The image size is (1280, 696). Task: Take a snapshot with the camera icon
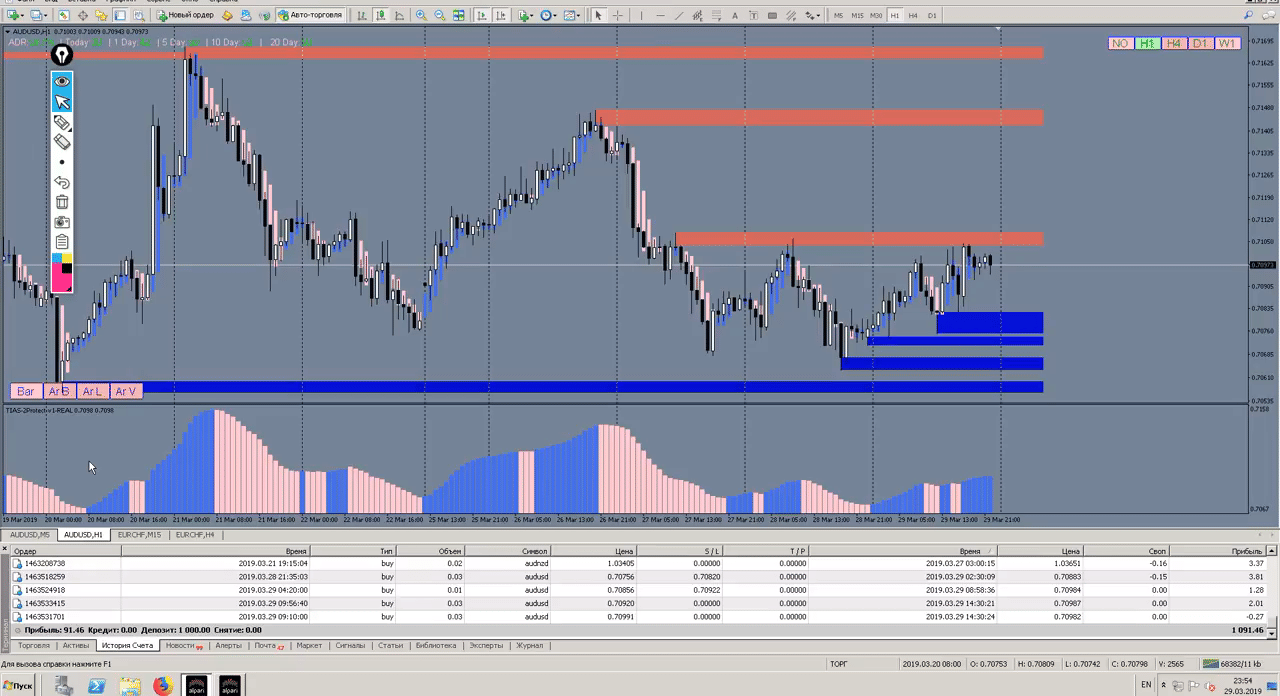62,222
